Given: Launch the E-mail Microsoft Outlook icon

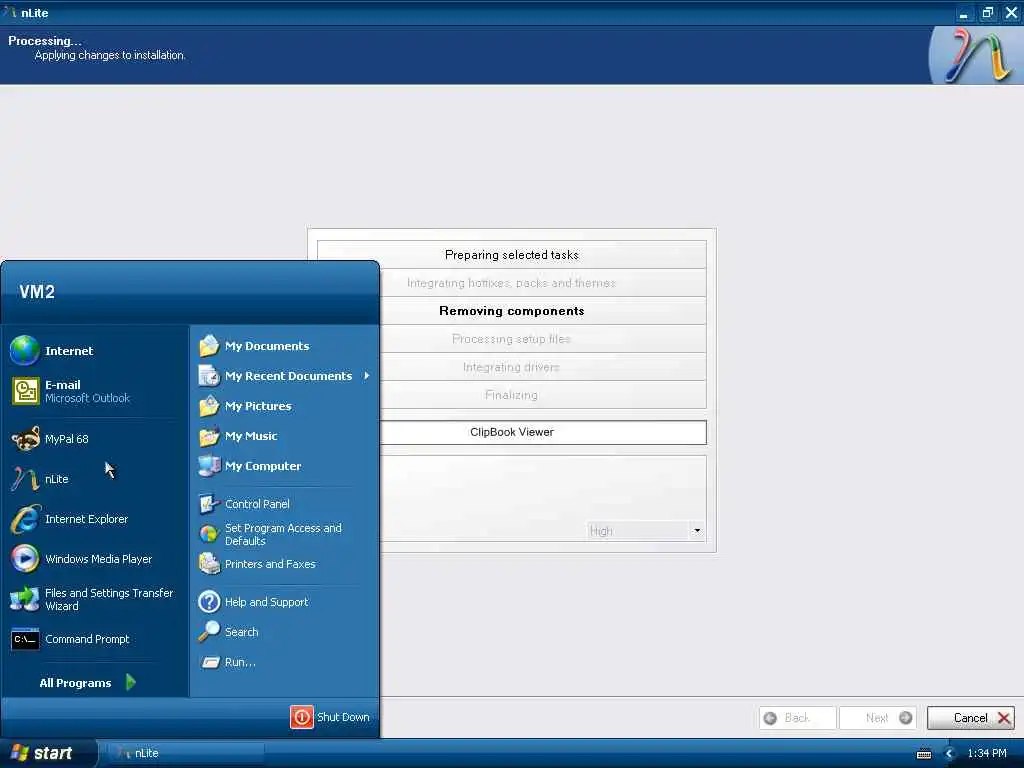Looking at the screenshot, I should click(x=25, y=391).
